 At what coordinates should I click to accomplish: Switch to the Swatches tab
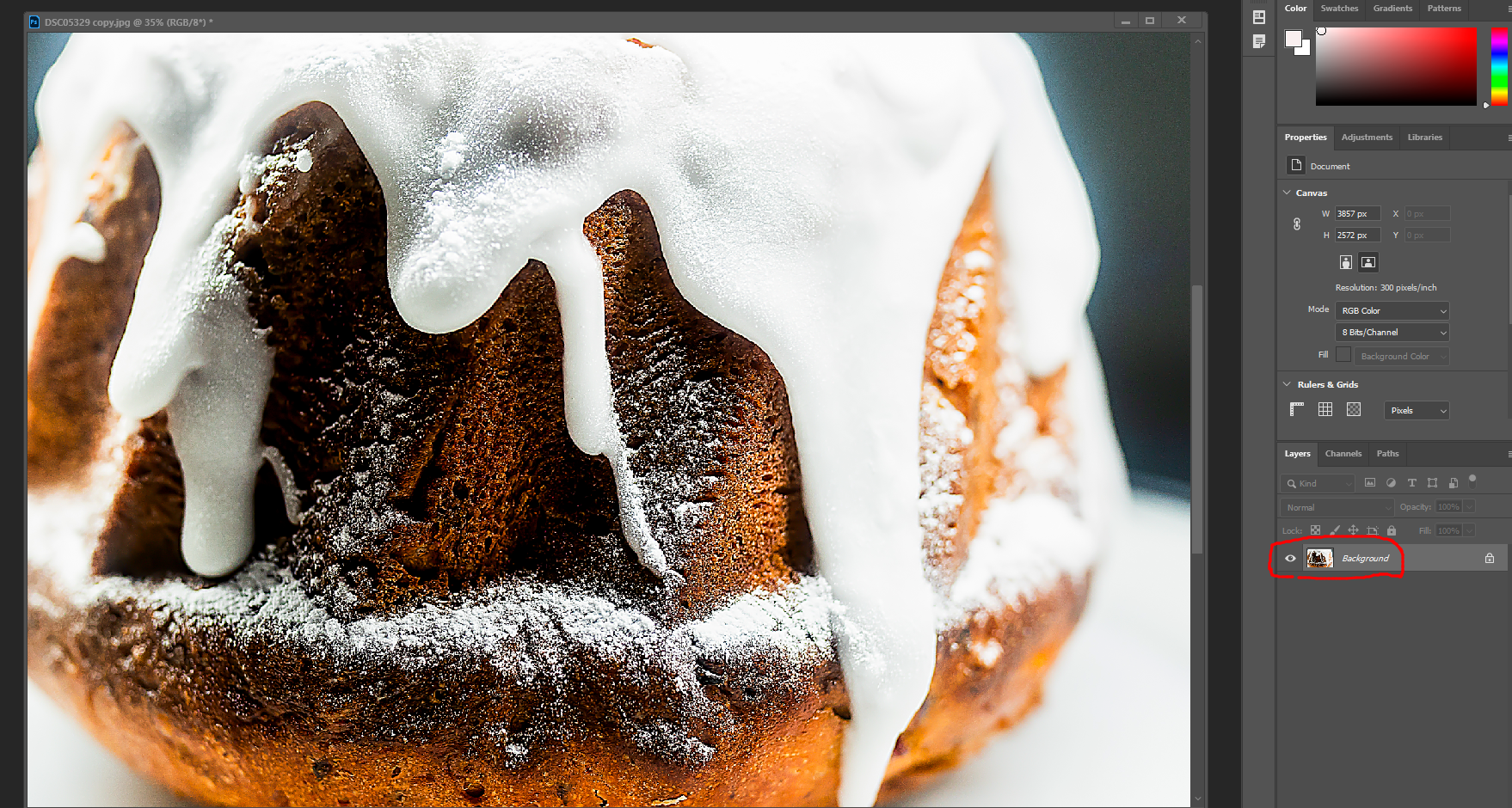[x=1339, y=9]
